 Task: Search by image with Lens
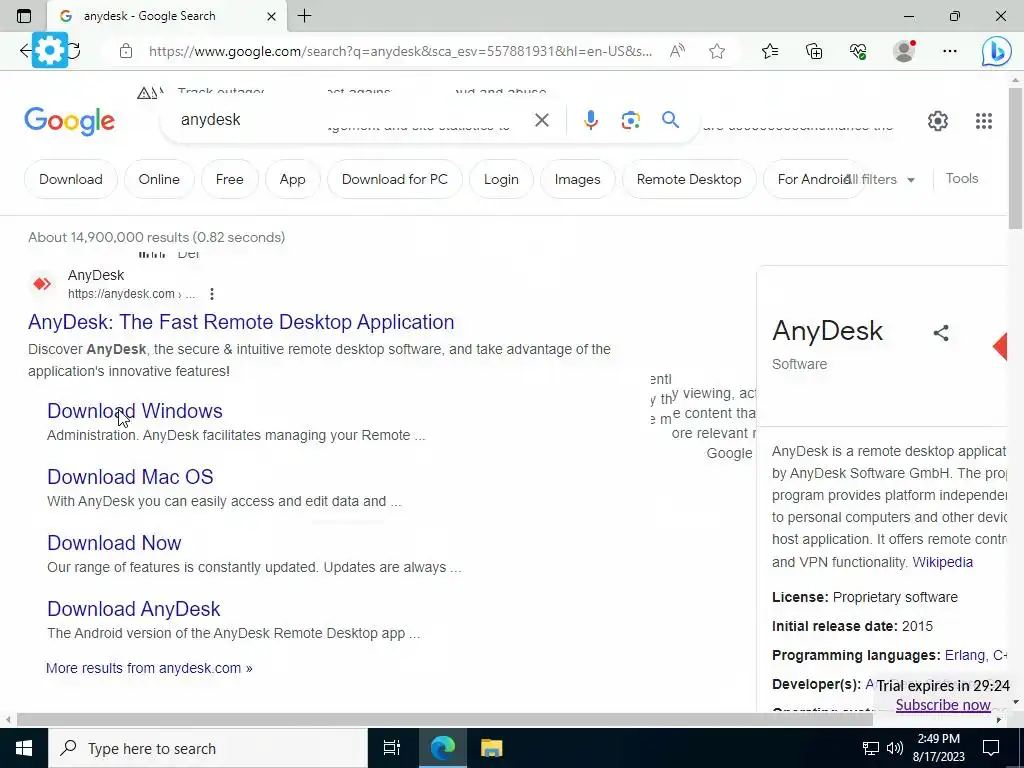point(630,120)
